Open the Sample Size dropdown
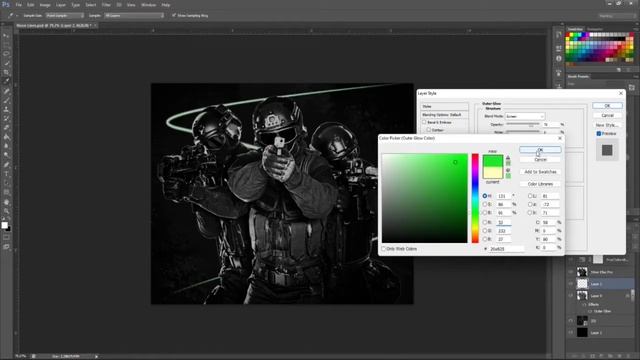Screen dimensions: 640x360 [x=64, y=16]
